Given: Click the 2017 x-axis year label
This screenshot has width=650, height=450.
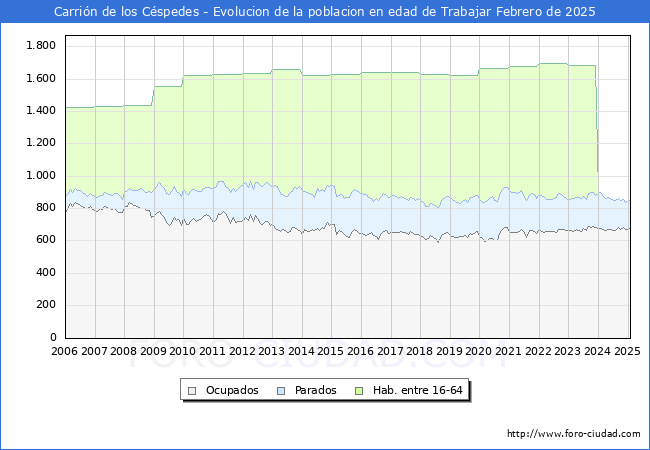Looking at the screenshot, I should point(390,351).
